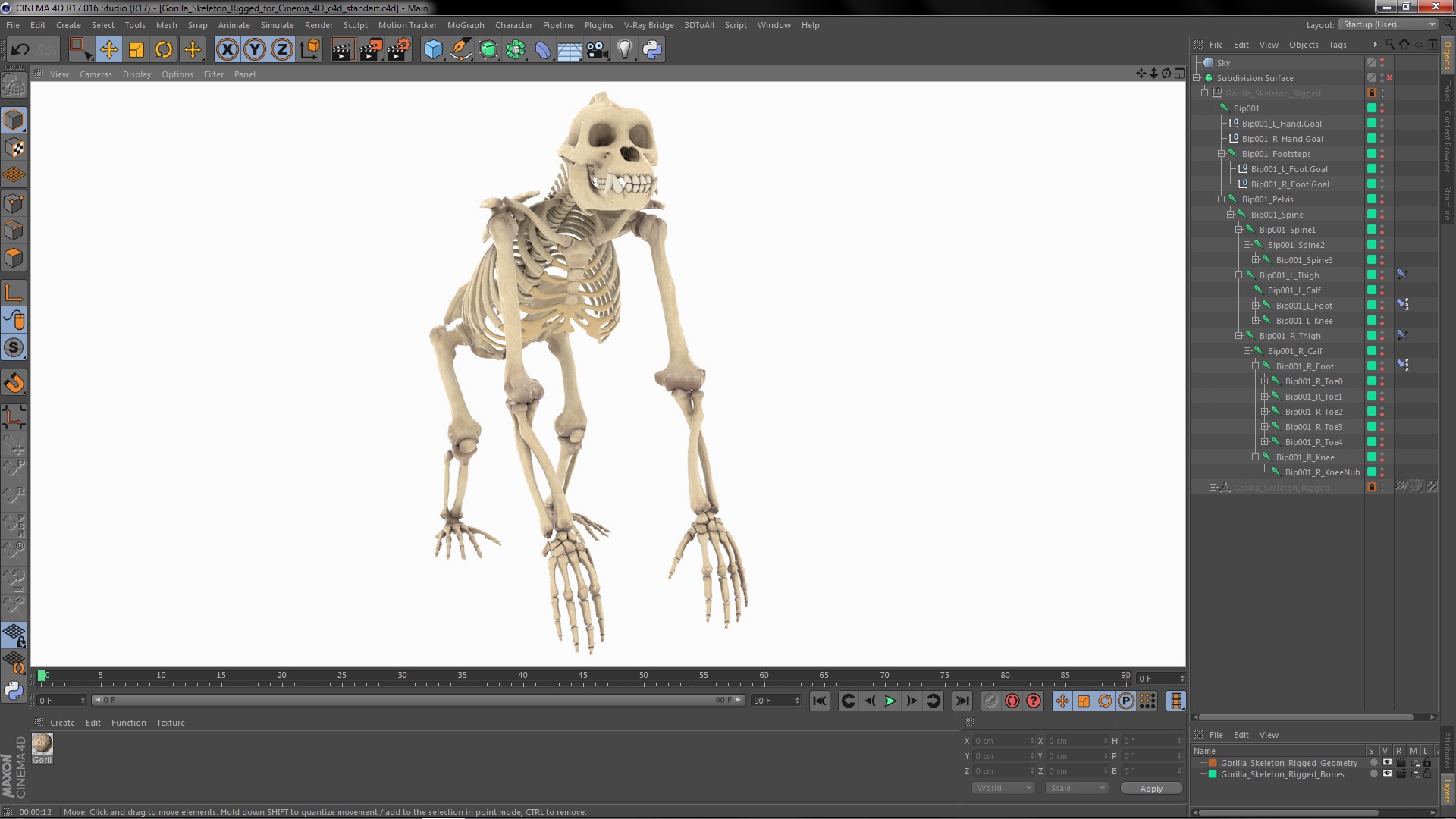Click the green Bones layer color swatch
1456x819 pixels.
[x=1213, y=774]
